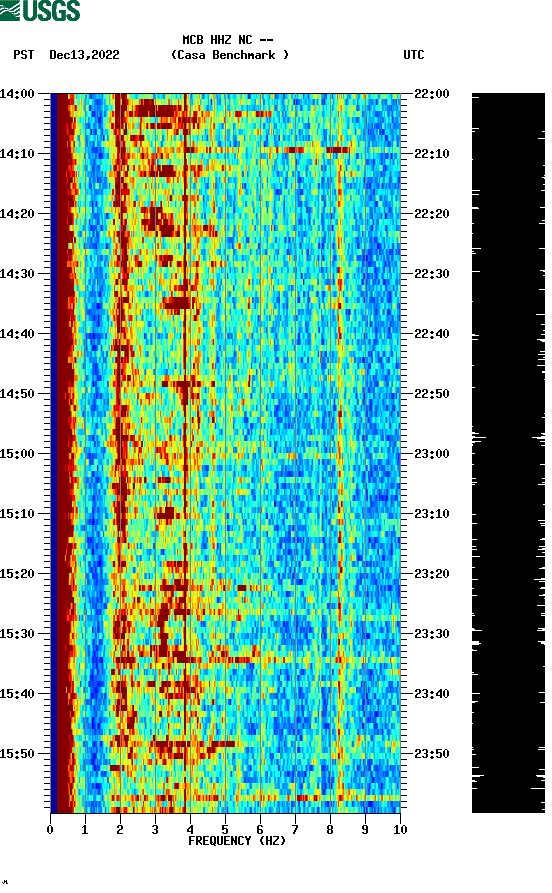Click the 15:40 PST time label
The width and height of the screenshot is (552, 893).
click(17, 694)
